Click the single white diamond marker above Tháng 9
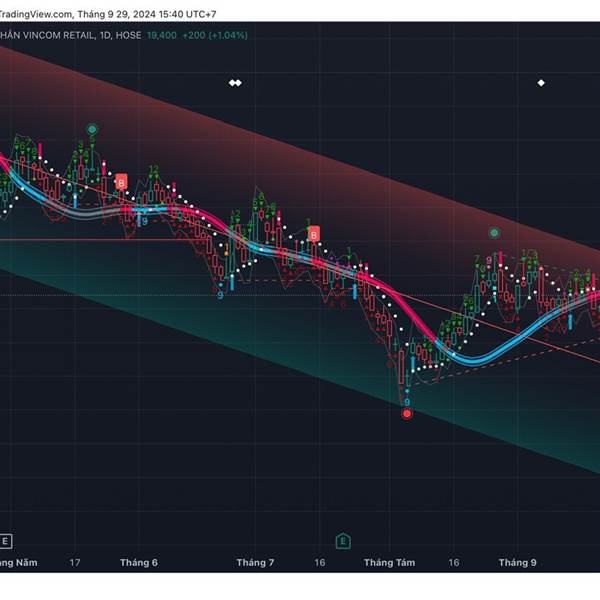 tap(541, 83)
